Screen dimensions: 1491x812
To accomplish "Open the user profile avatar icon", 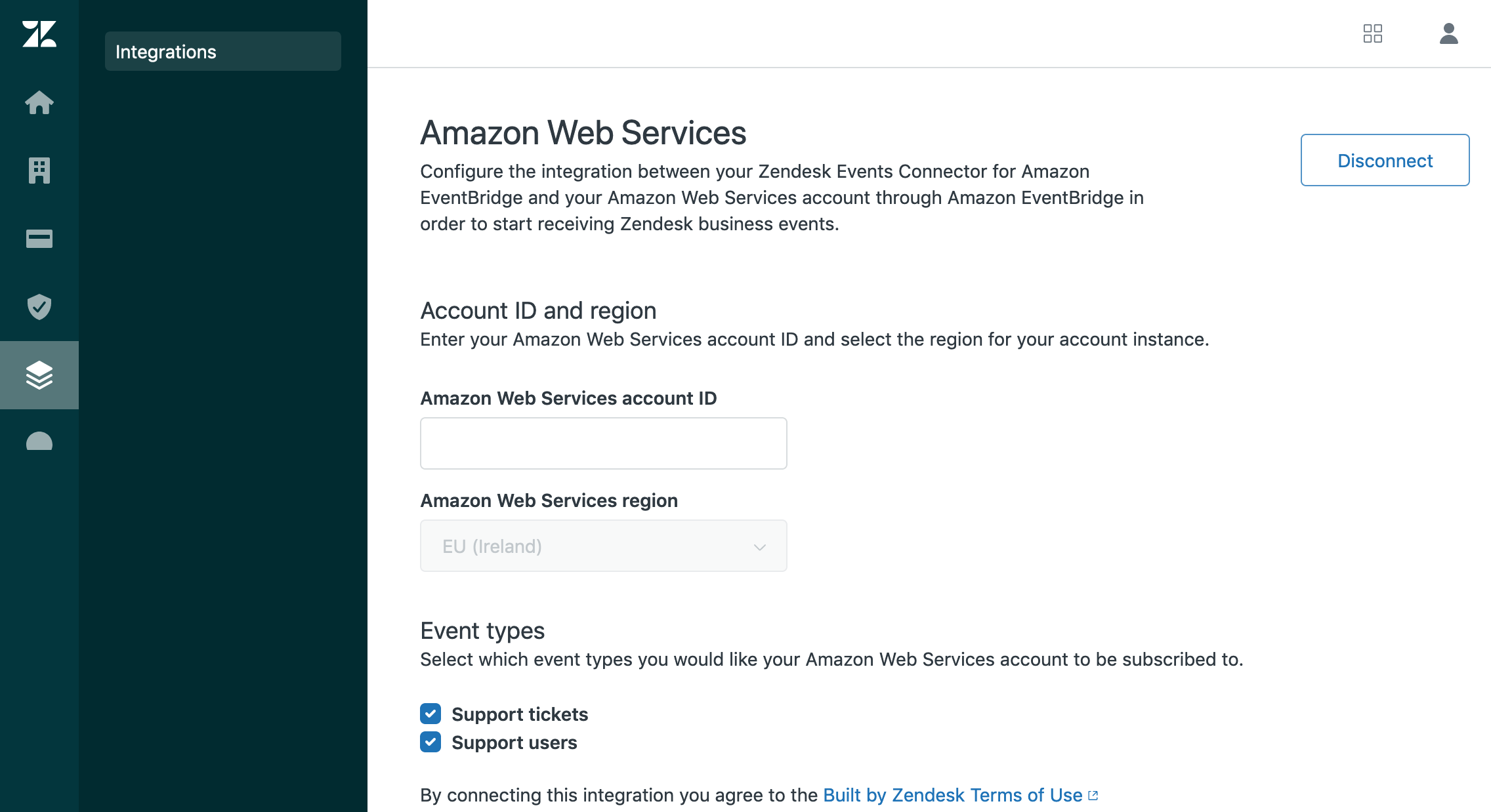I will (1448, 33).
